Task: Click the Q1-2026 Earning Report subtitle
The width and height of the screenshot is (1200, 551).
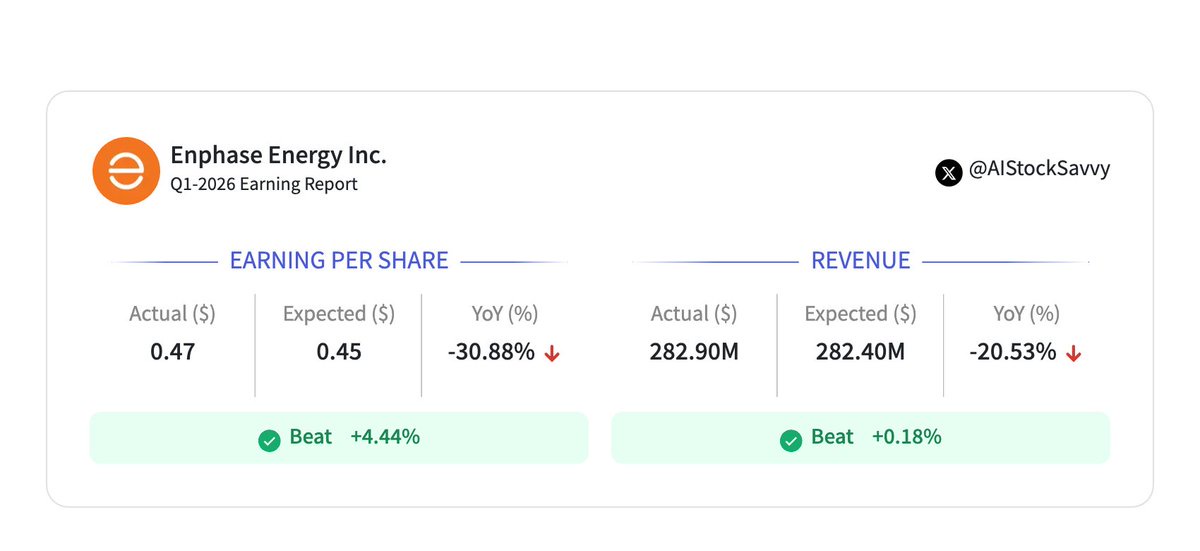Action: point(264,184)
